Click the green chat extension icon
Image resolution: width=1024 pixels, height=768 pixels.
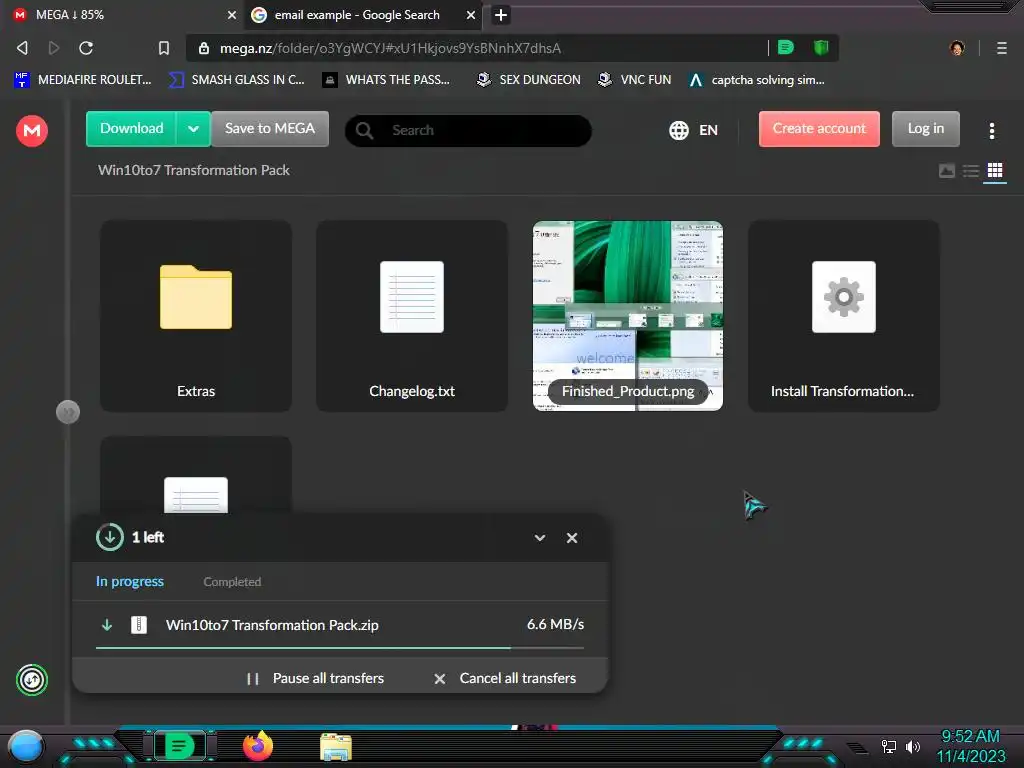786,47
